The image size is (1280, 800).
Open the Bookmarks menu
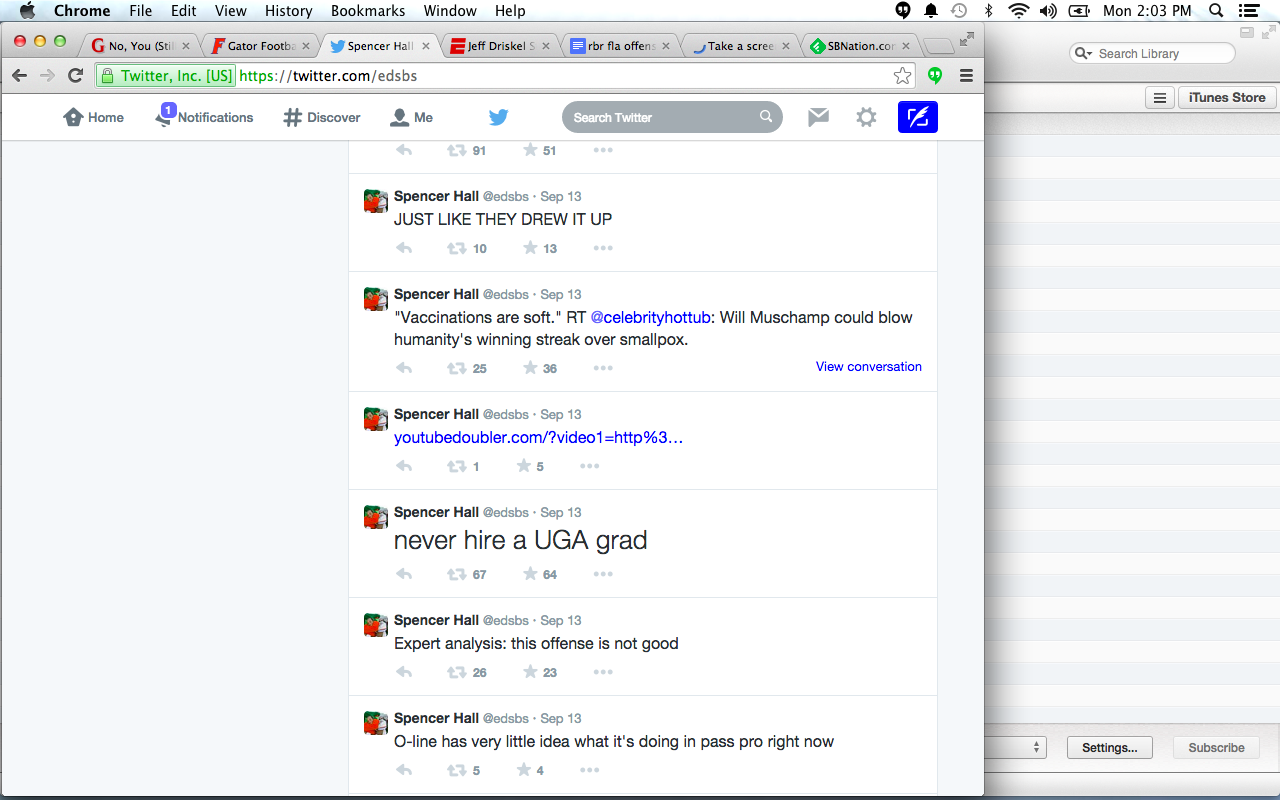tap(368, 11)
